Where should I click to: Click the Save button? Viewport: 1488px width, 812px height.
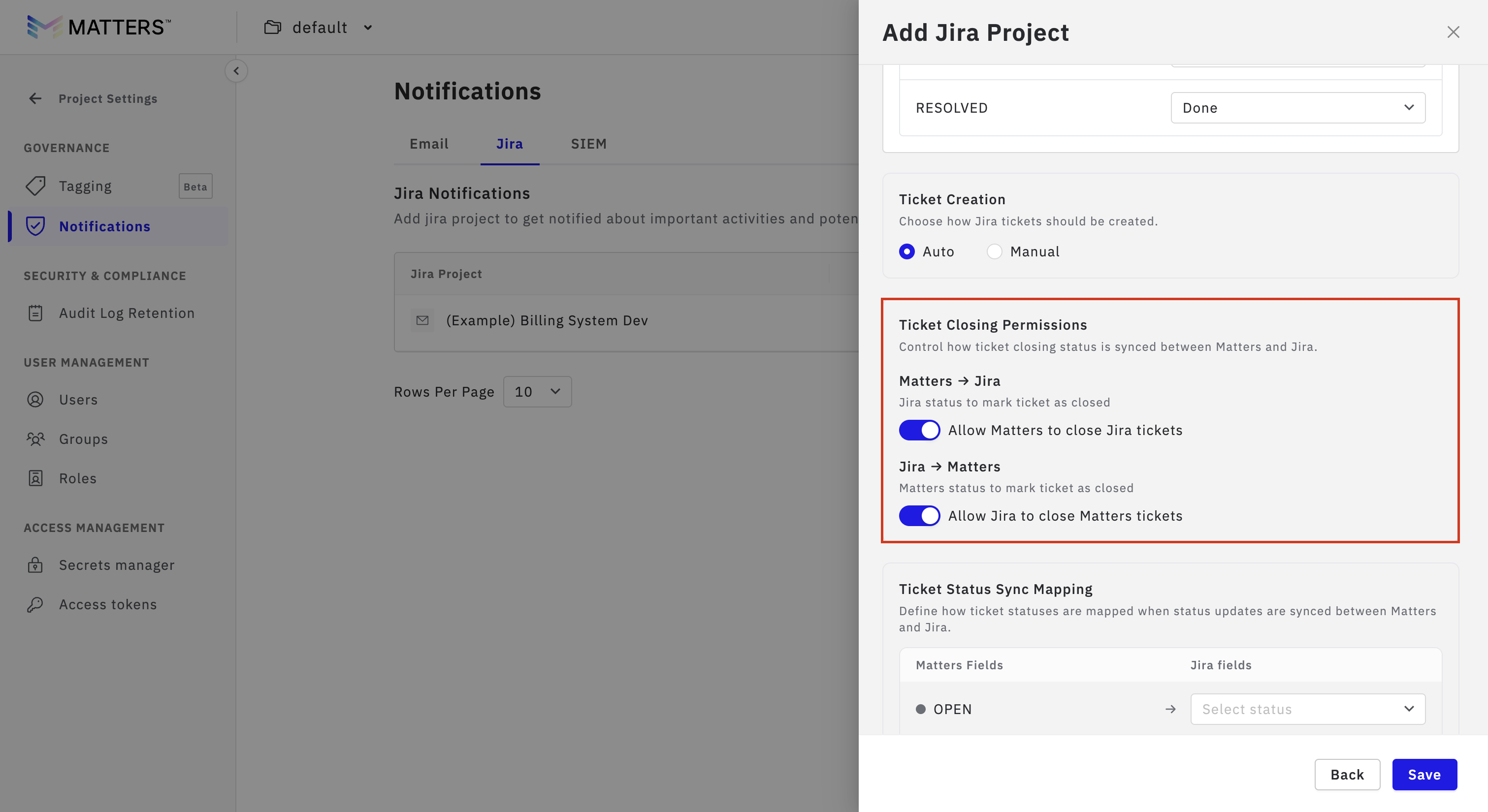[x=1424, y=775]
